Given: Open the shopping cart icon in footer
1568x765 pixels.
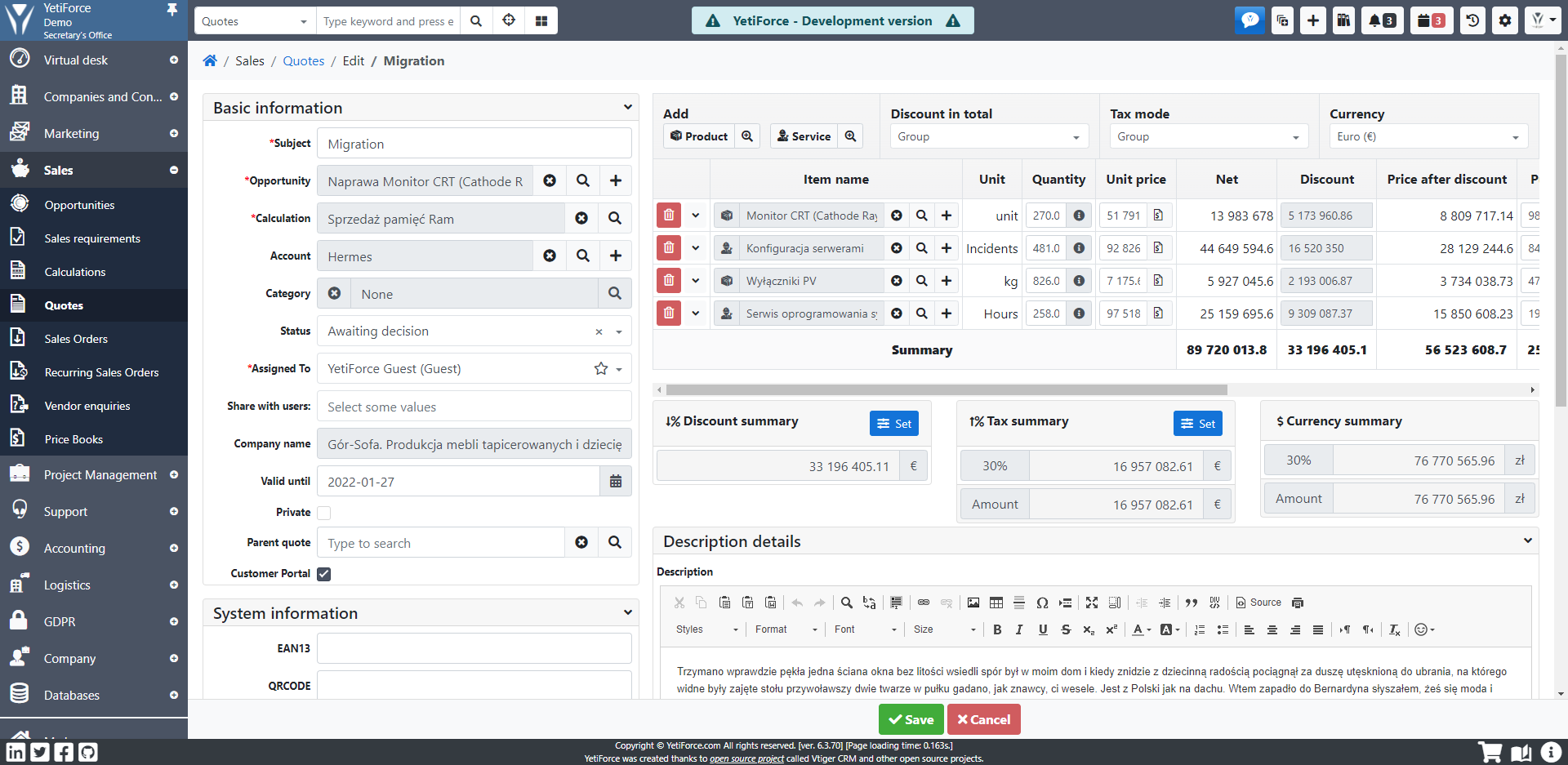Looking at the screenshot, I should pos(1490,752).
